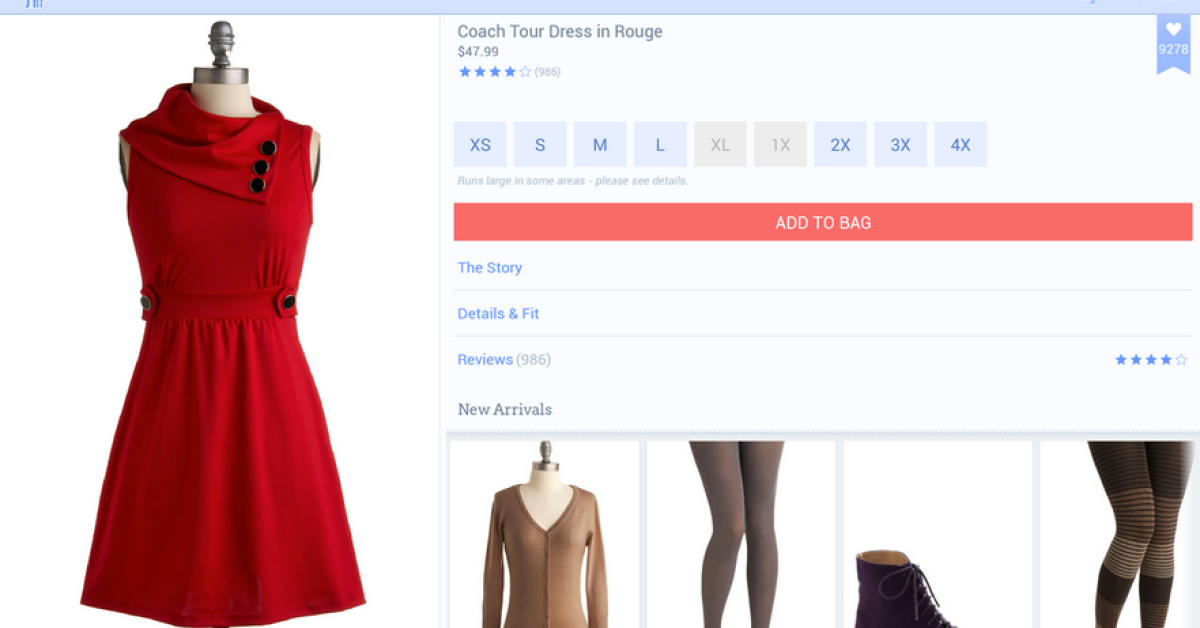
Task: Click the $47.99 price text
Action: (x=478, y=52)
